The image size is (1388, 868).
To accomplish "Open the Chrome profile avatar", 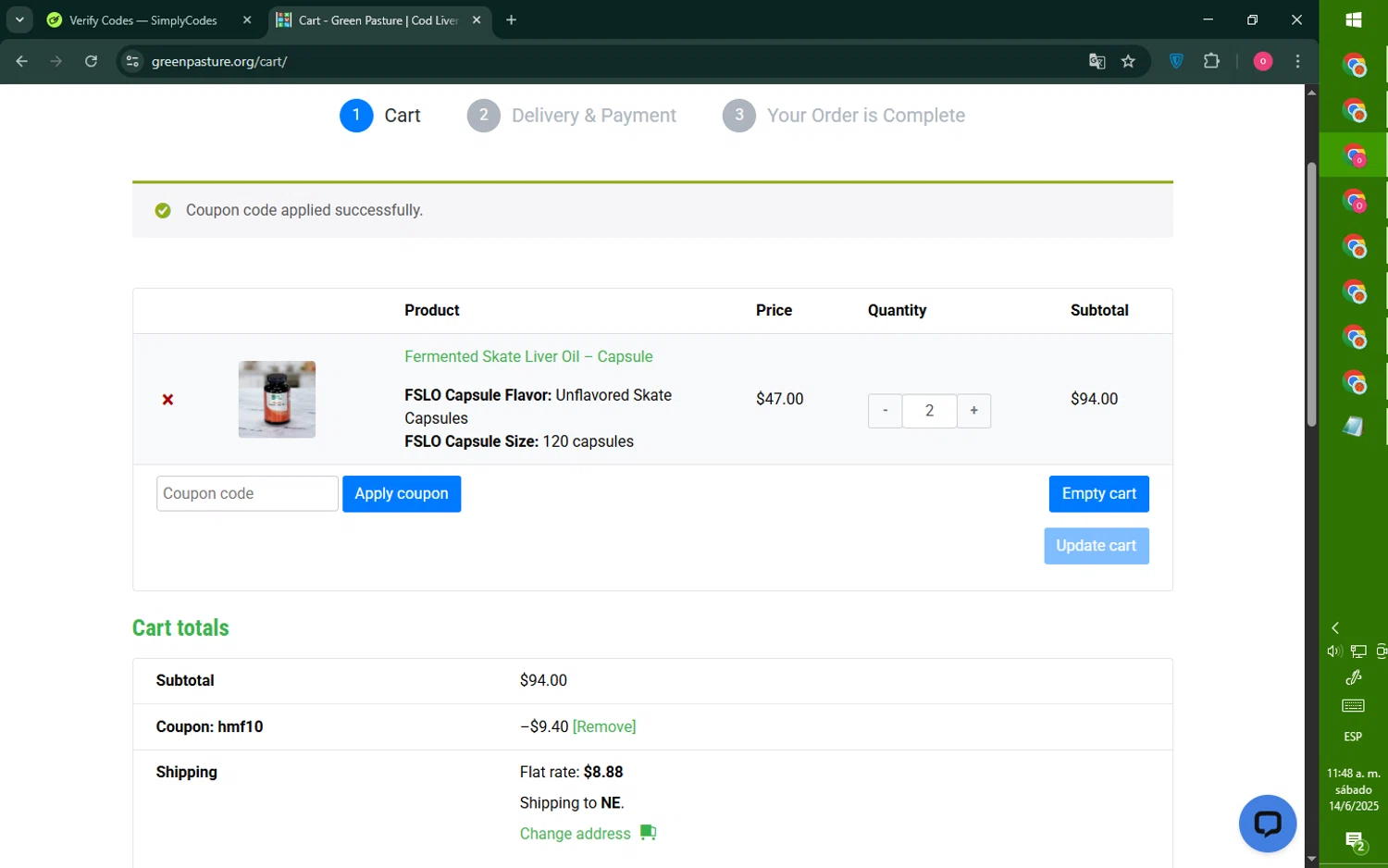I will [x=1263, y=61].
